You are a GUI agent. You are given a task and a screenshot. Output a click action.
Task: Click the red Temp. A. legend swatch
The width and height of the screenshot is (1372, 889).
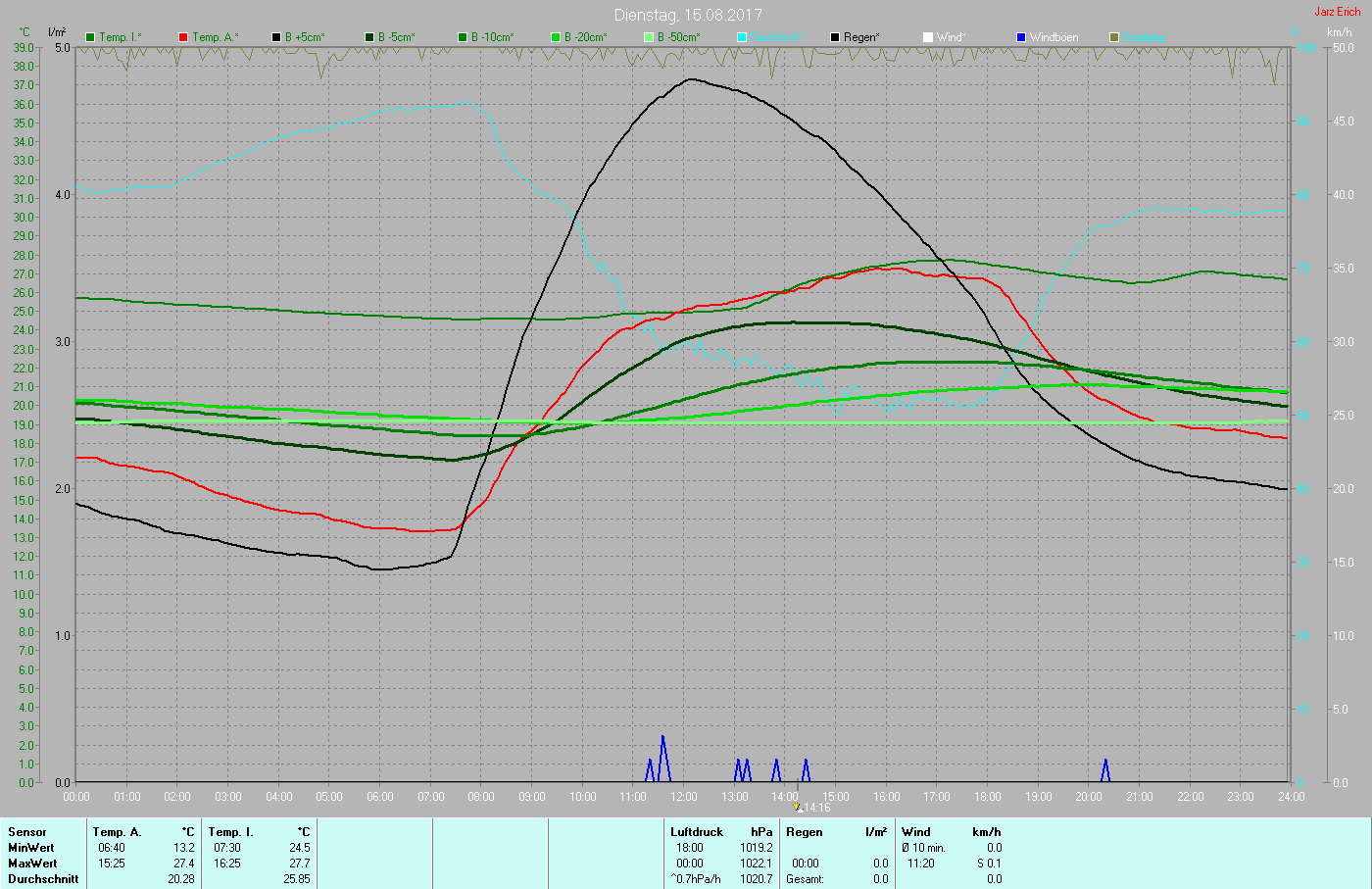[183, 37]
